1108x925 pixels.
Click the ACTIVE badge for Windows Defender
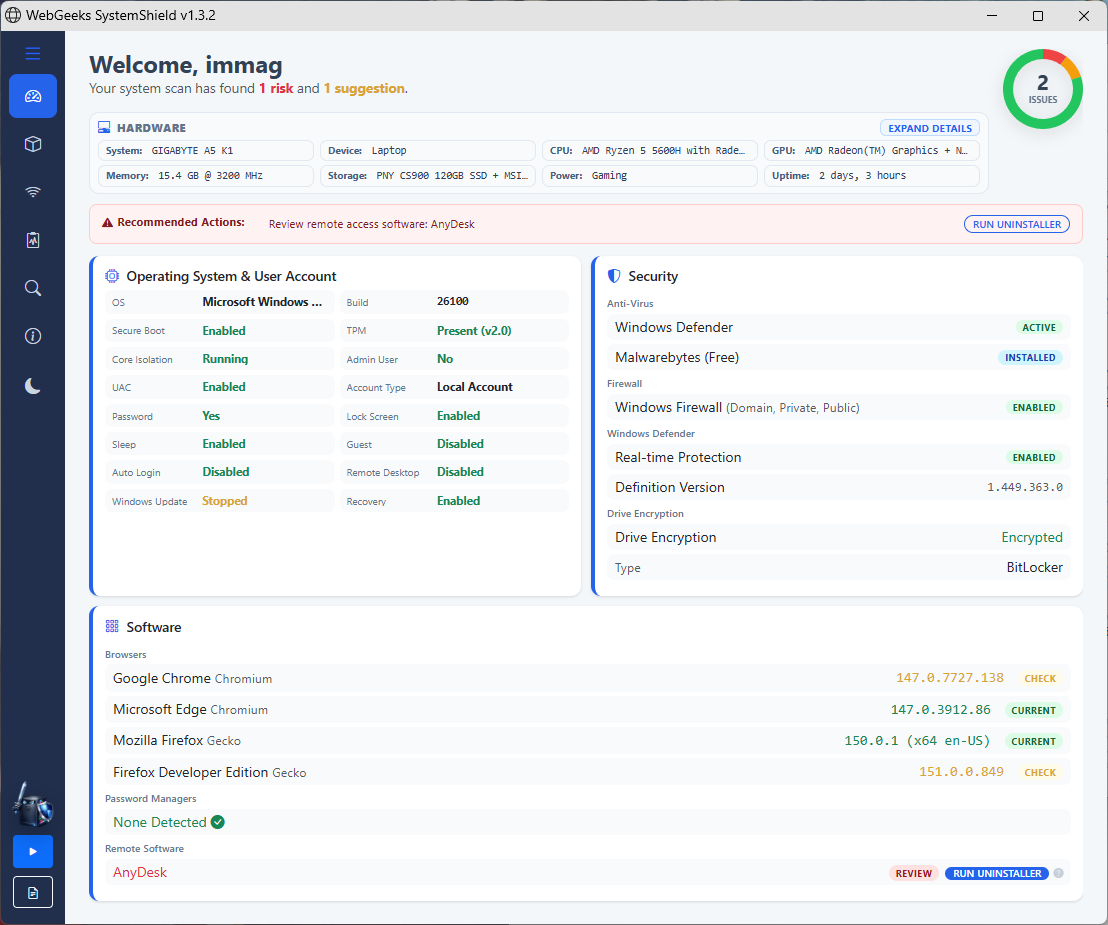pyautogui.click(x=1039, y=327)
